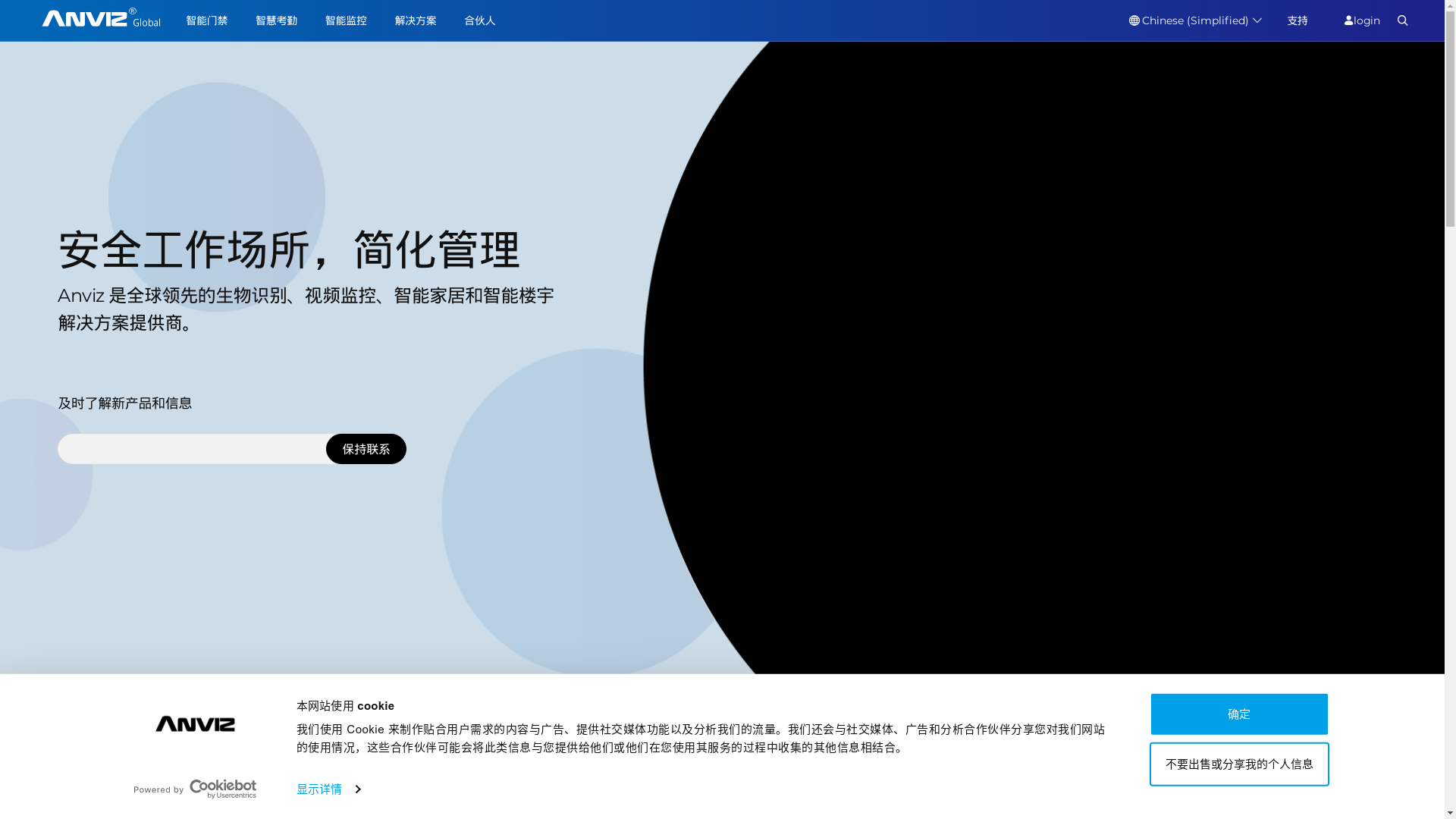
Task: Click the globe language icon
Action: pyautogui.click(x=1134, y=20)
